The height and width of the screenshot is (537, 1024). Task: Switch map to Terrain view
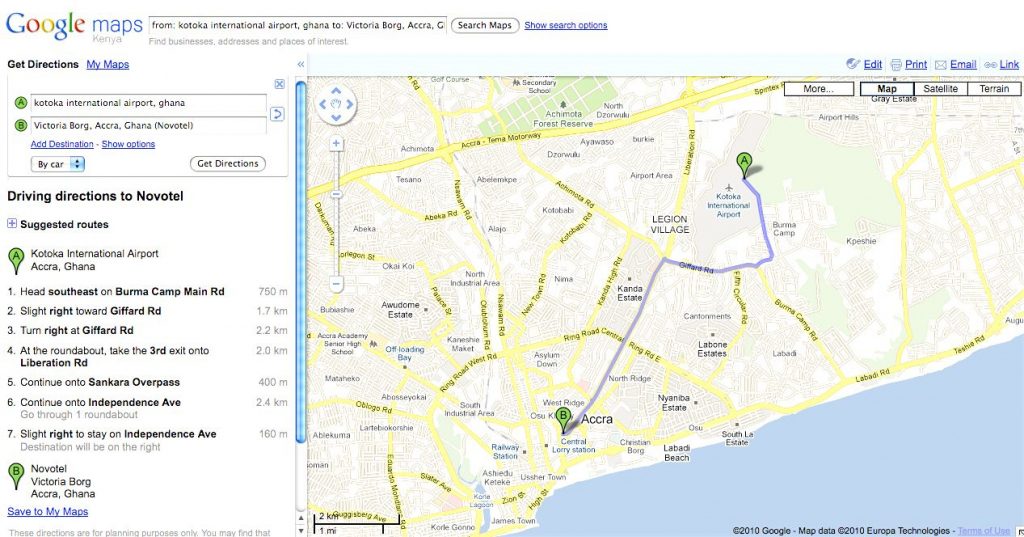993,89
